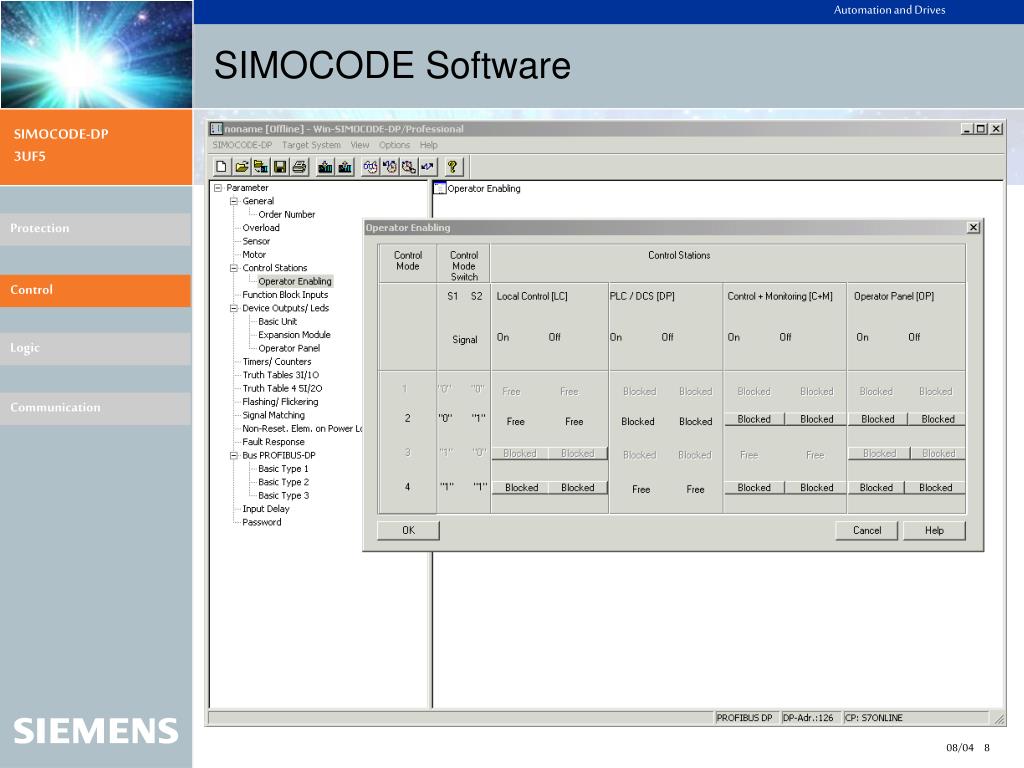Image resolution: width=1024 pixels, height=768 pixels.
Task: Switch to the Logic slide tab
Action: (x=95, y=348)
